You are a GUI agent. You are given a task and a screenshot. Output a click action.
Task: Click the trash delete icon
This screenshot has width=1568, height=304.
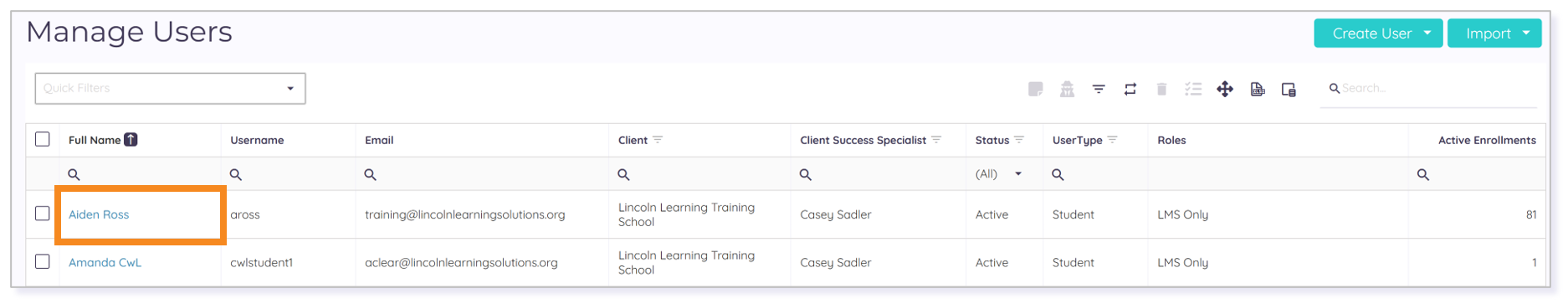[x=1161, y=89]
